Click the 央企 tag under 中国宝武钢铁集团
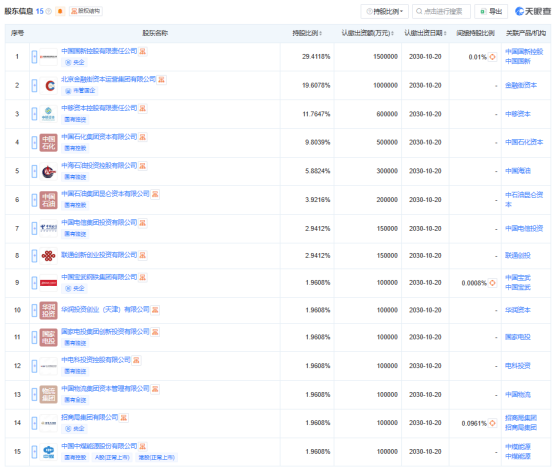Viewport: 553px width, 473px height. coord(75,289)
